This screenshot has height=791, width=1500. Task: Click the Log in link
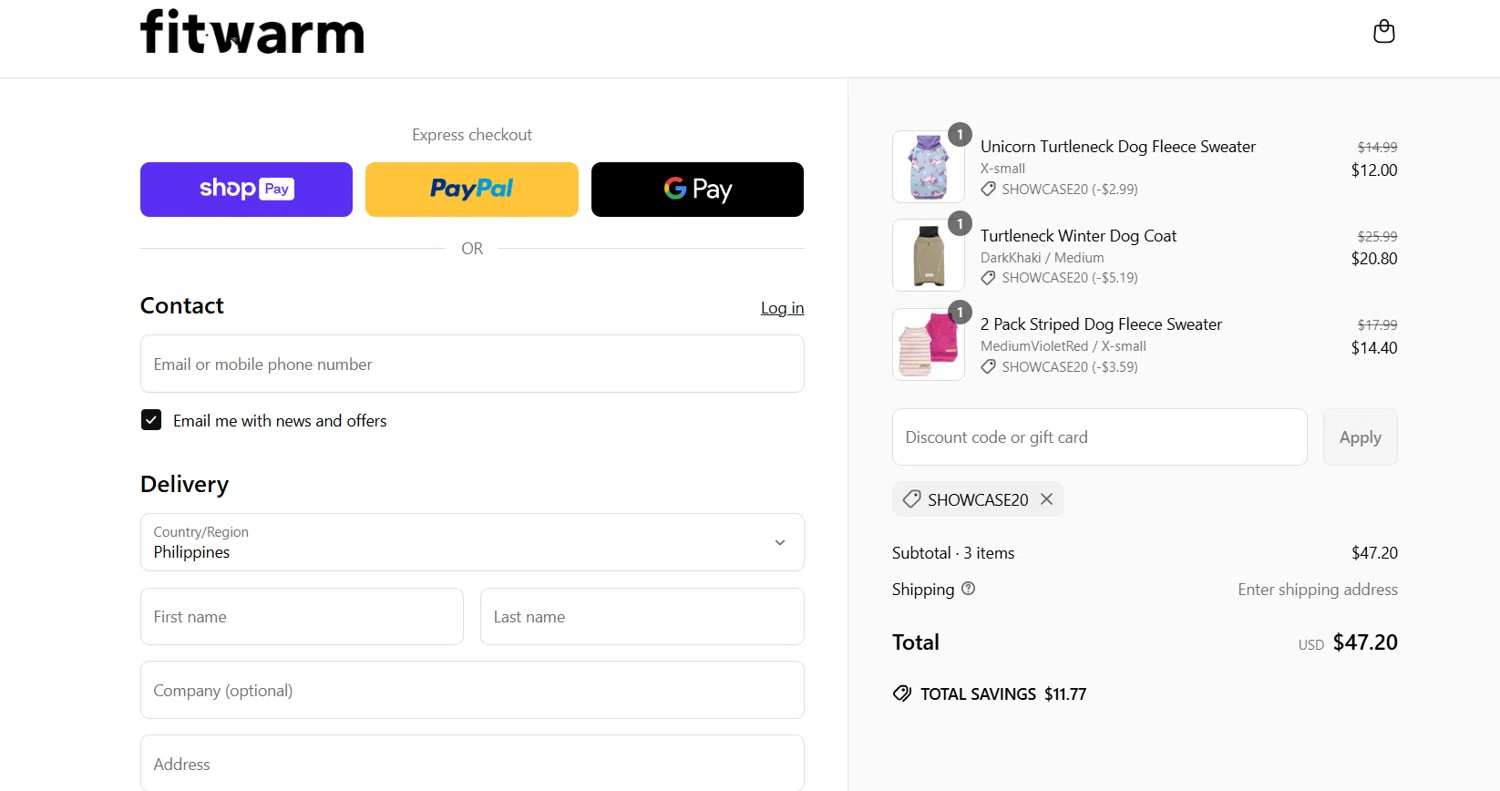tap(782, 308)
